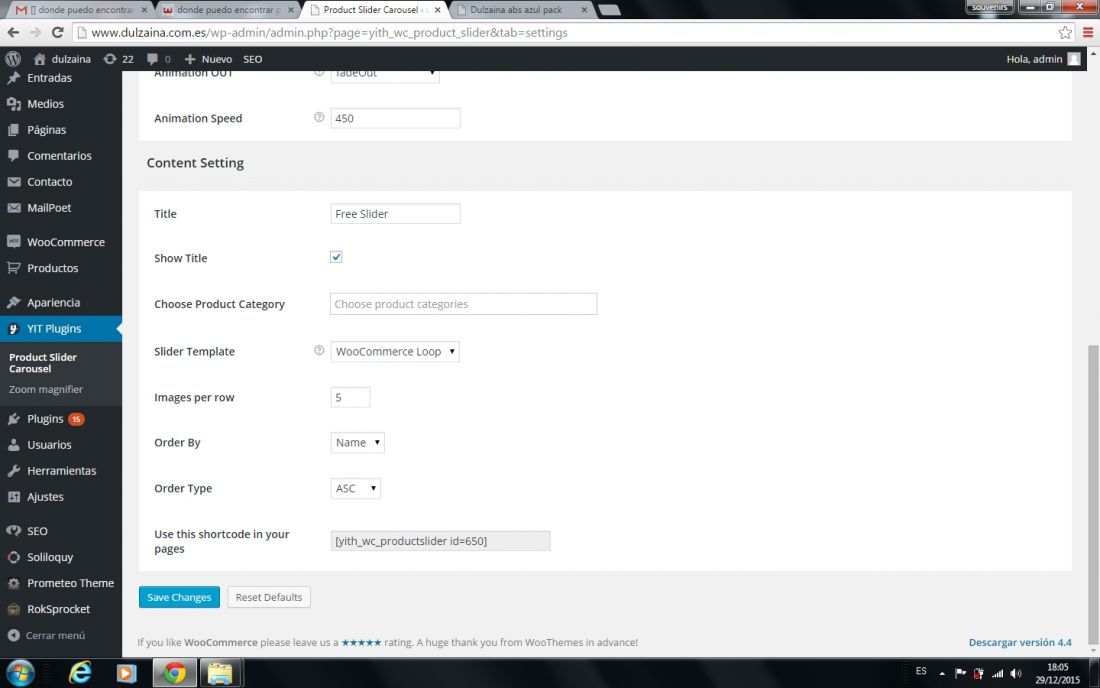Click the Páginas pages icon in sidebar

pyautogui.click(x=13, y=130)
